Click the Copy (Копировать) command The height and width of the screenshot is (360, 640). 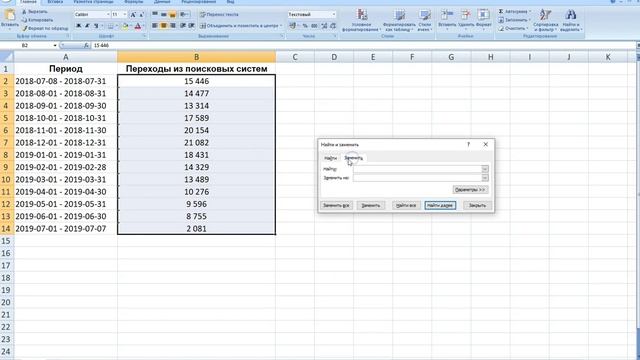tap(37, 20)
